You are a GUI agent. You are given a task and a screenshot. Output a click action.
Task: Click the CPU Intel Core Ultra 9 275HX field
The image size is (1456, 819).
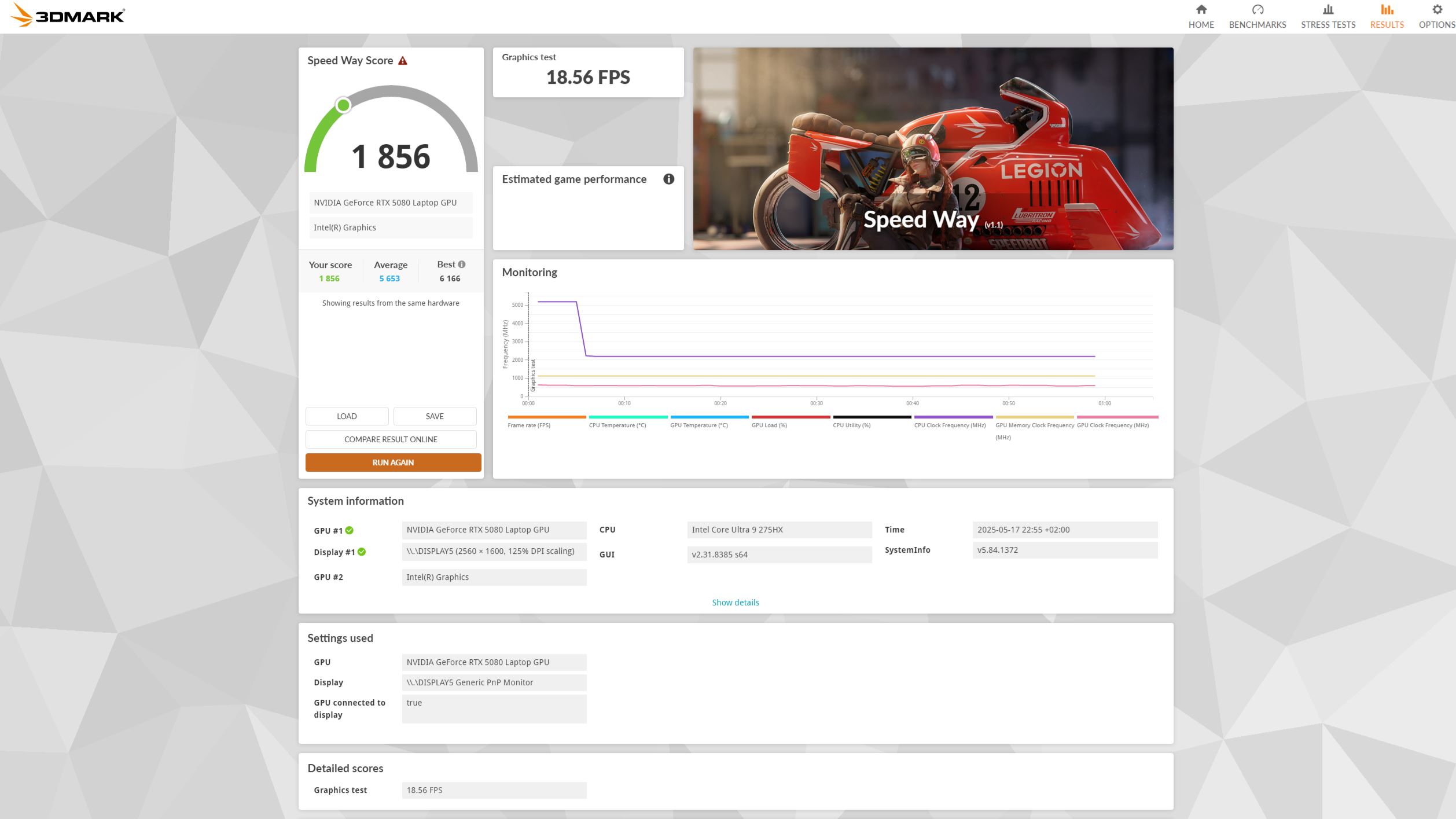point(780,530)
